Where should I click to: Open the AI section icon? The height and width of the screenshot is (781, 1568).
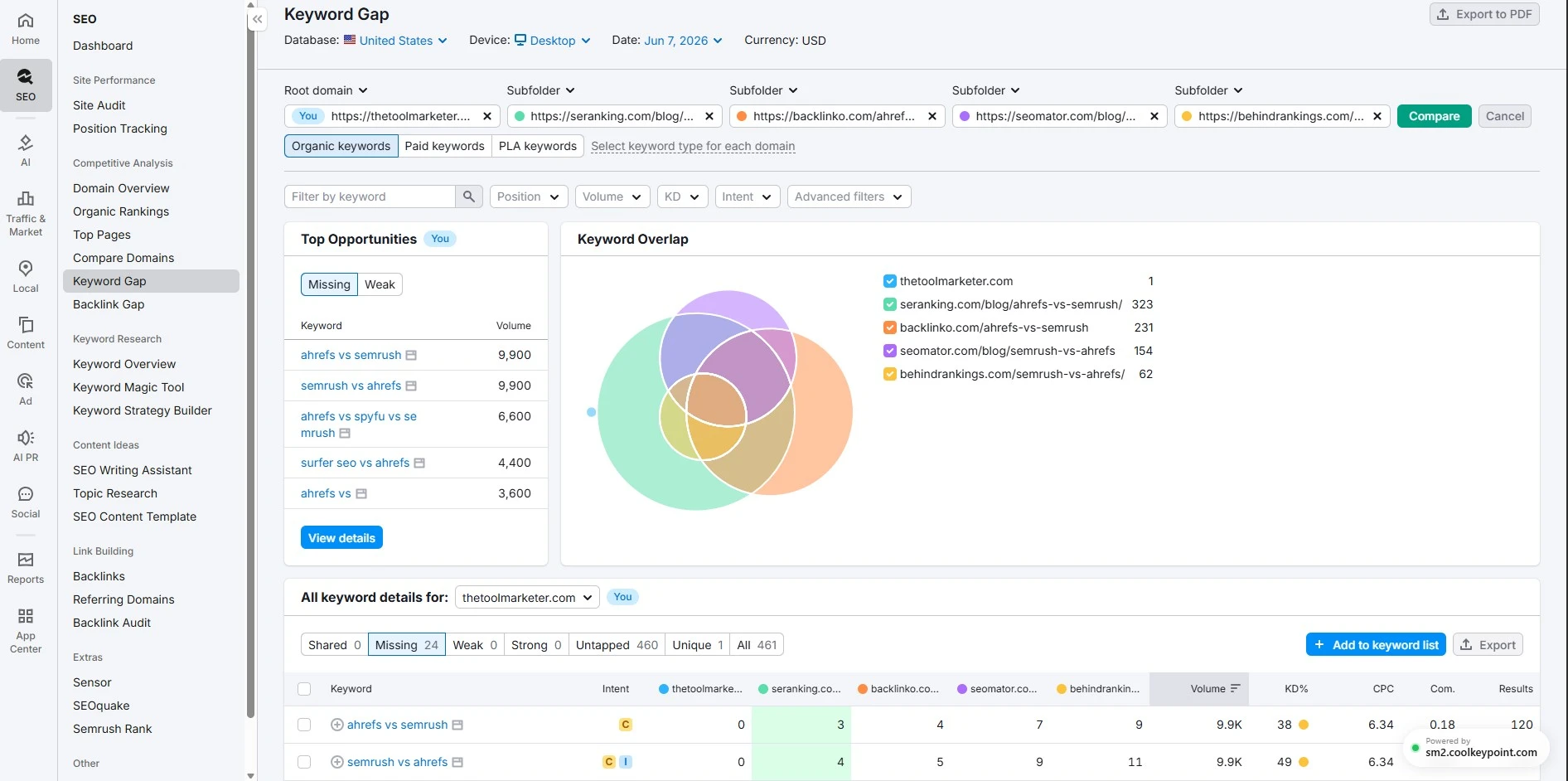point(26,143)
